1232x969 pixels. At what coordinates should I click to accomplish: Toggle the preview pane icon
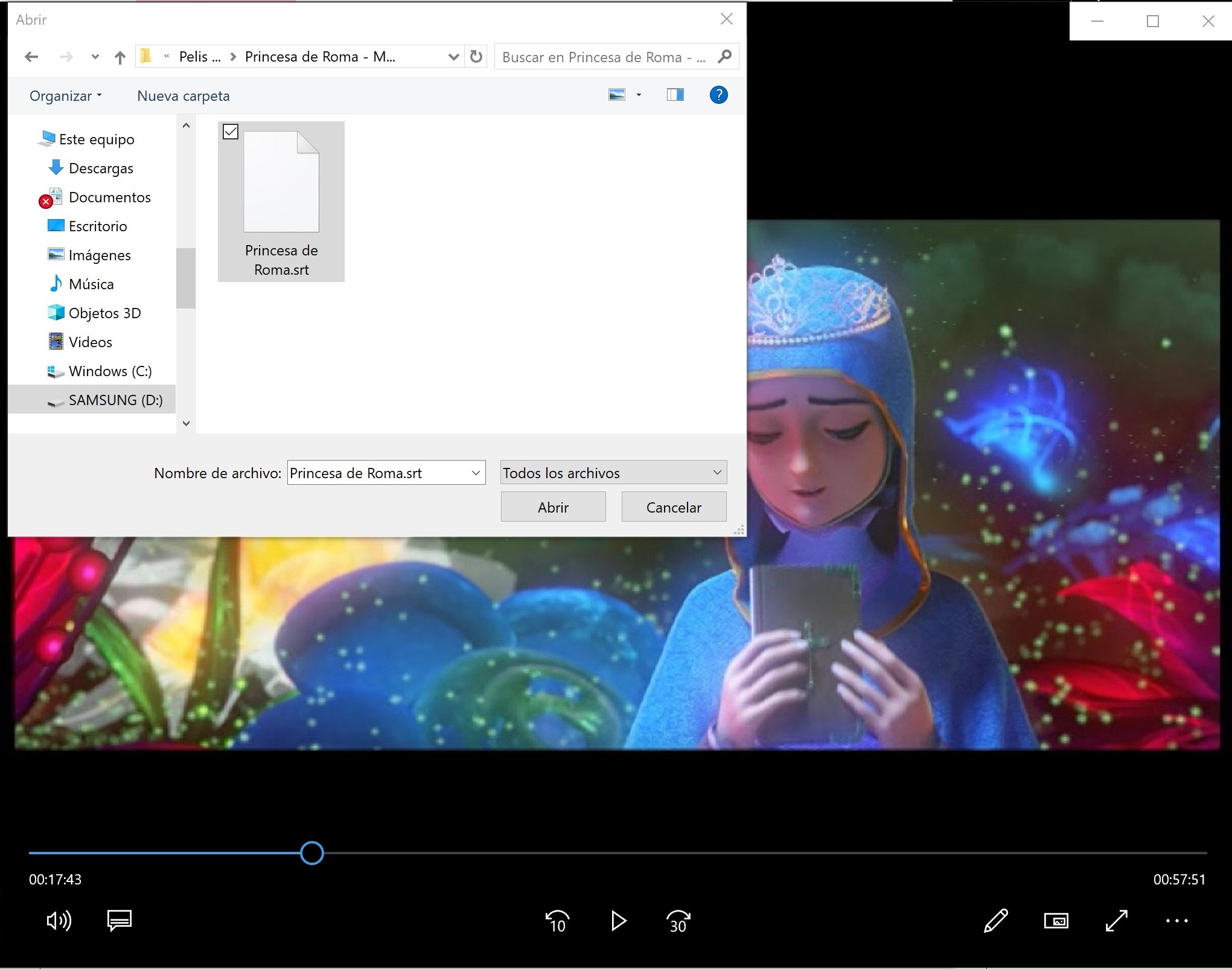point(675,95)
